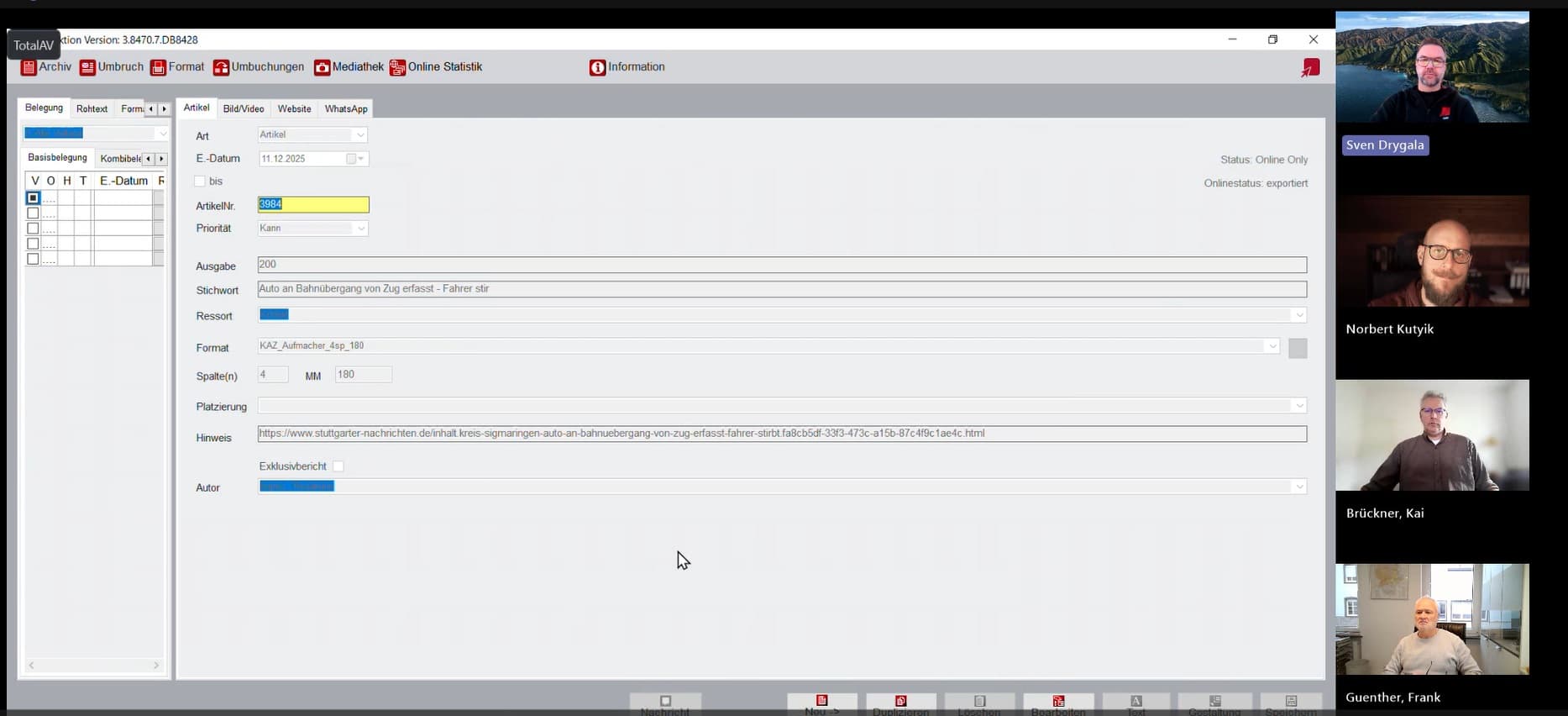Enable the Exklusivbericht checkbox

tap(338, 466)
